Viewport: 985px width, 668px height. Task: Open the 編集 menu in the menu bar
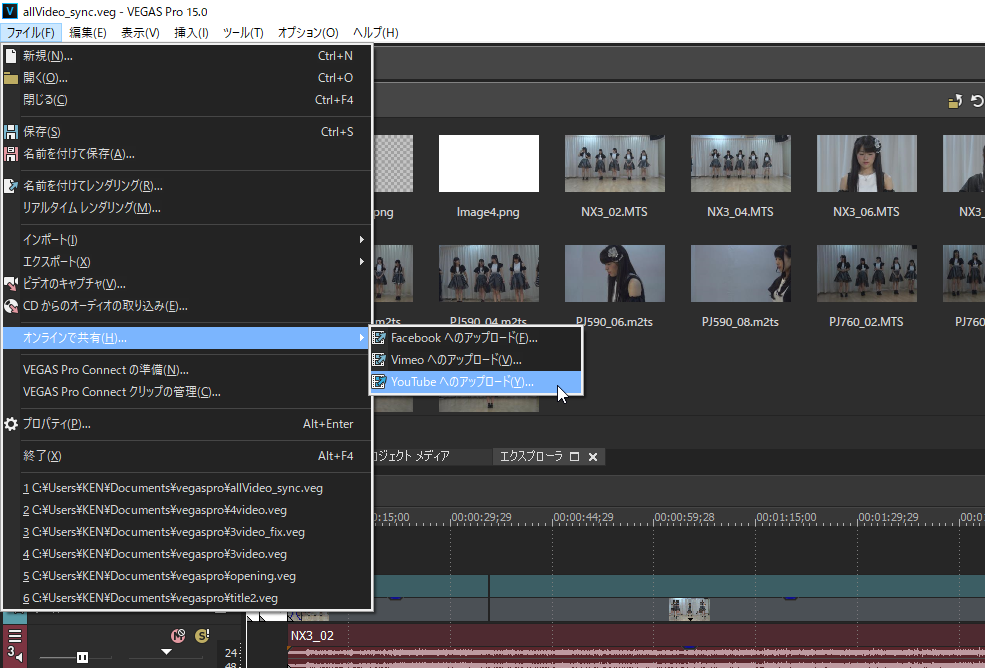[87, 33]
